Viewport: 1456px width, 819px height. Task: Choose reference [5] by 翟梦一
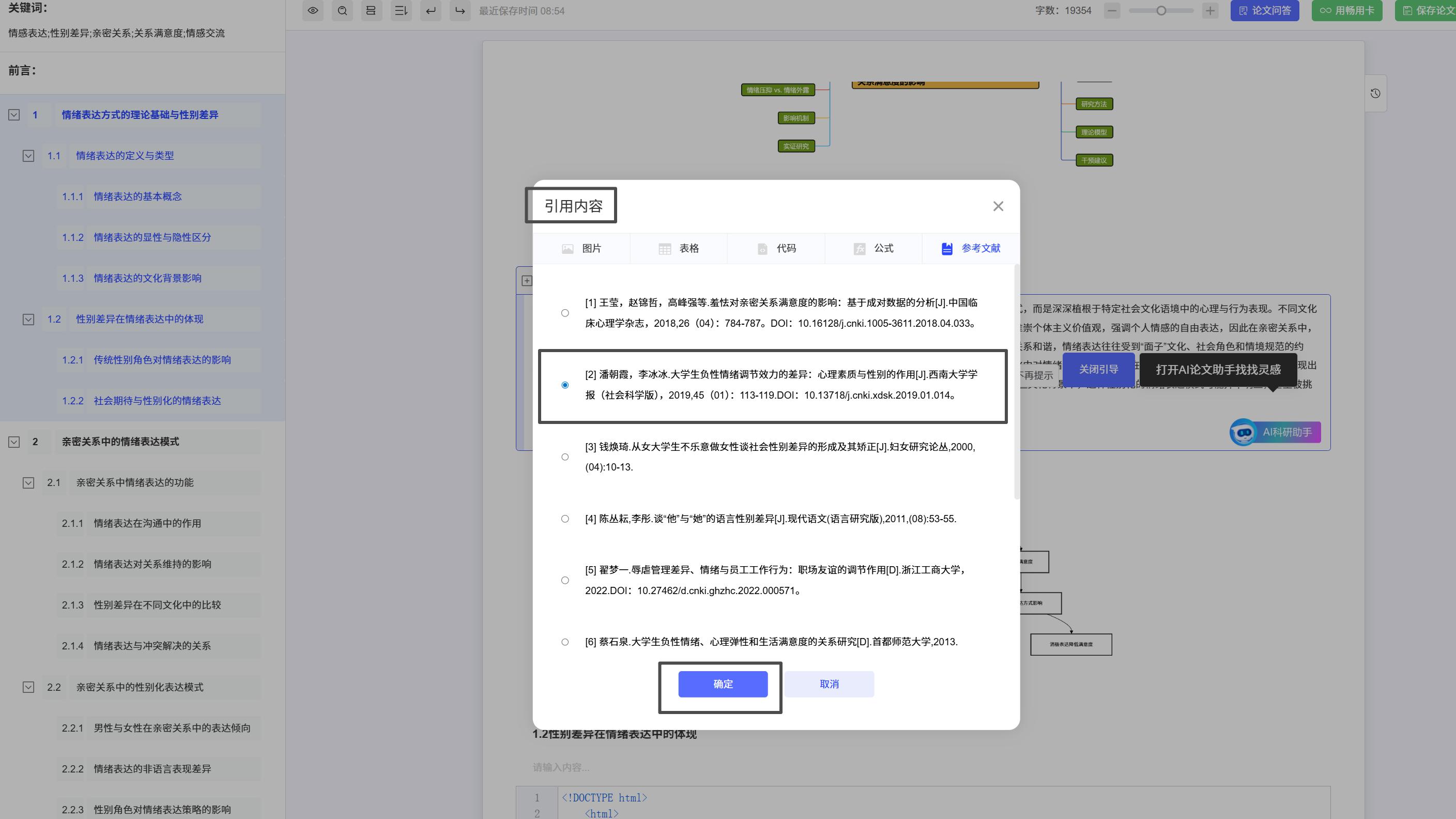564,580
